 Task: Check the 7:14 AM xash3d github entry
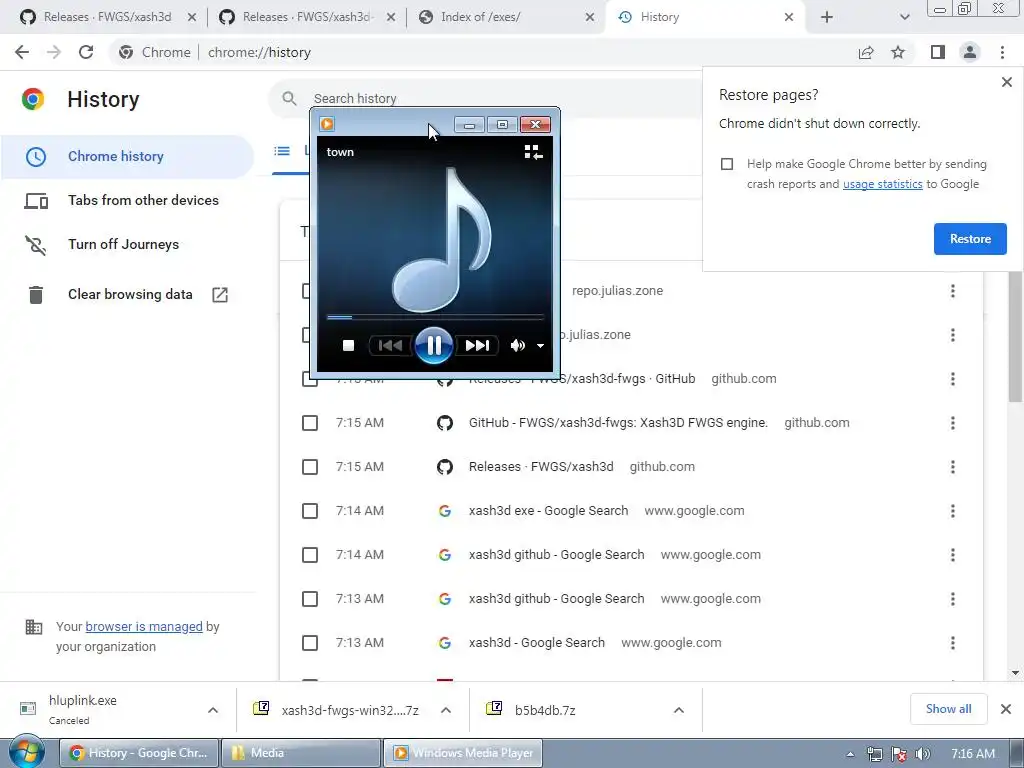[310, 555]
